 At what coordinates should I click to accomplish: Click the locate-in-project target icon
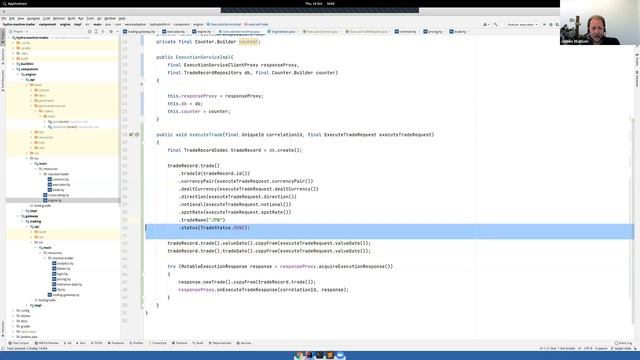point(89,31)
